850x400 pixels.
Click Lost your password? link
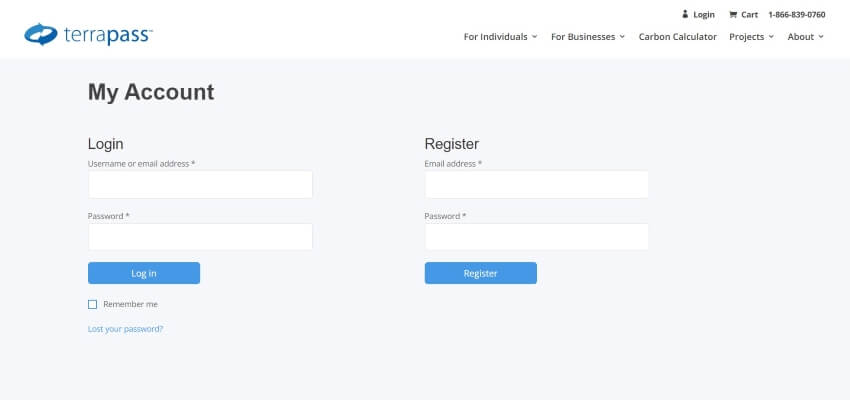[125, 329]
